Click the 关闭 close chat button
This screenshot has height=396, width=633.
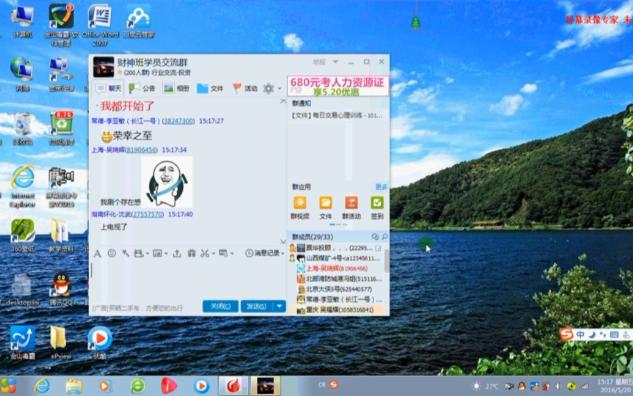point(220,306)
